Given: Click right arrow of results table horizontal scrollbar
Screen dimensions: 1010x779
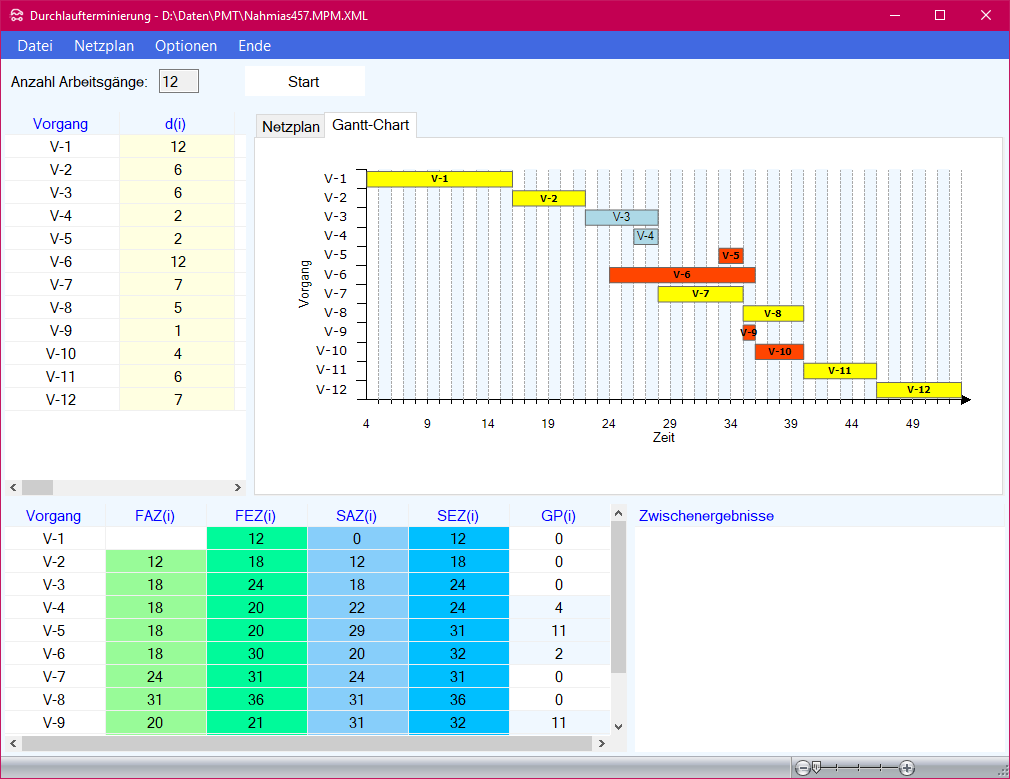Looking at the screenshot, I should (x=601, y=744).
